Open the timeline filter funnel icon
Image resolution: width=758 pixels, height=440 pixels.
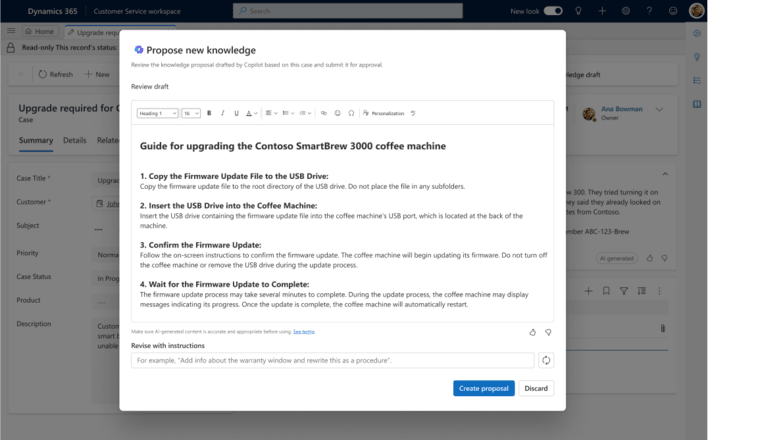pyautogui.click(x=624, y=291)
